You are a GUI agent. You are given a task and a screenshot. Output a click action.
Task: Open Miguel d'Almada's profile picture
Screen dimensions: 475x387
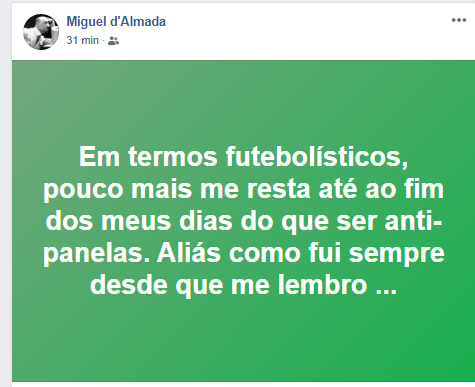tap(41, 32)
